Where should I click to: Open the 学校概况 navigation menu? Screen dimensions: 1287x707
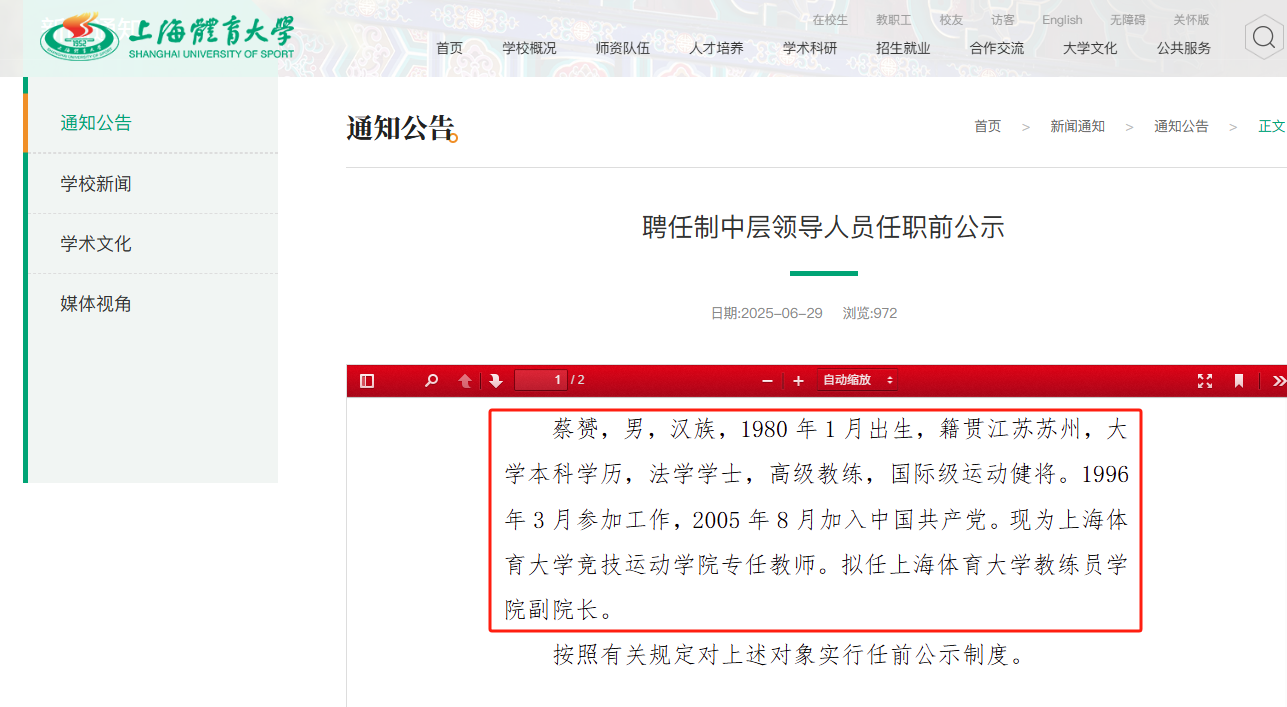coord(529,48)
